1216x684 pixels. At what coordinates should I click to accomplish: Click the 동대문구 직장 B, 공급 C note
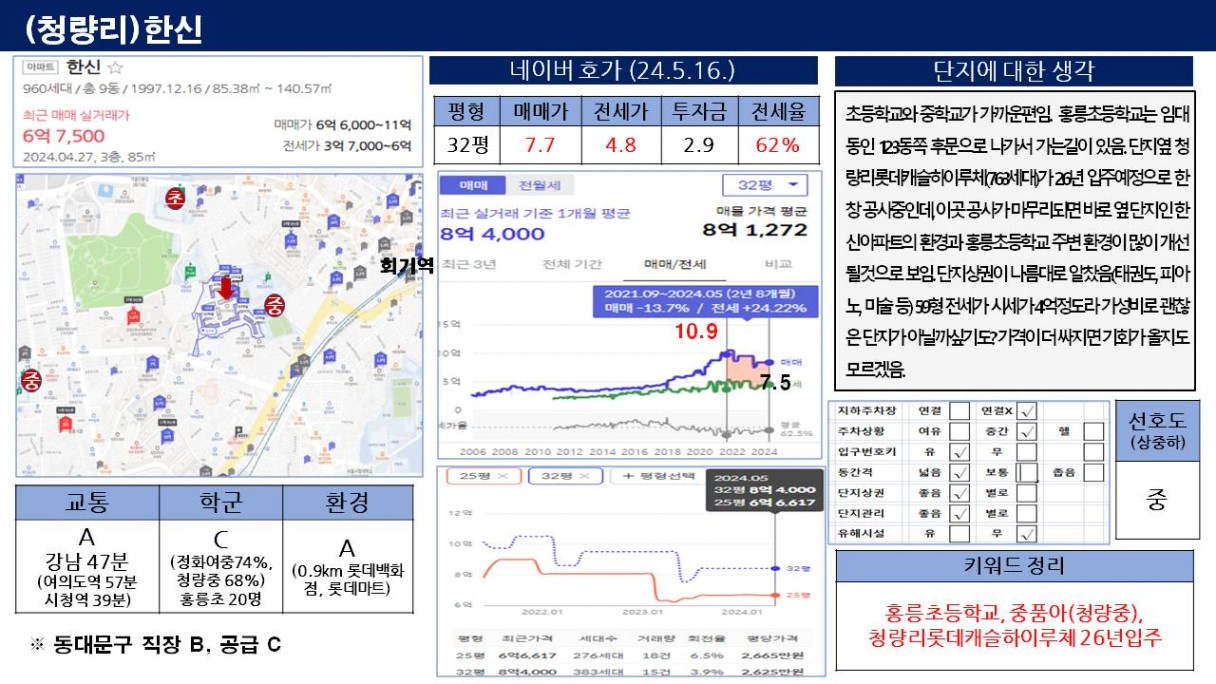pos(156,645)
